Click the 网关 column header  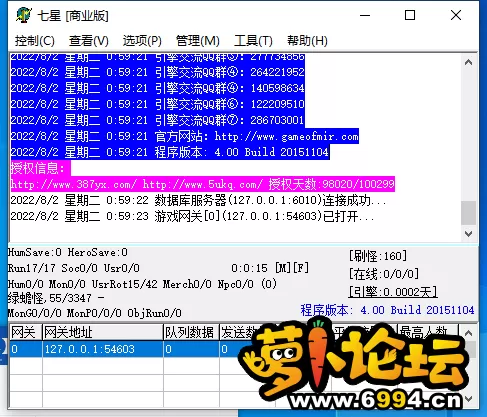[x=26, y=332]
